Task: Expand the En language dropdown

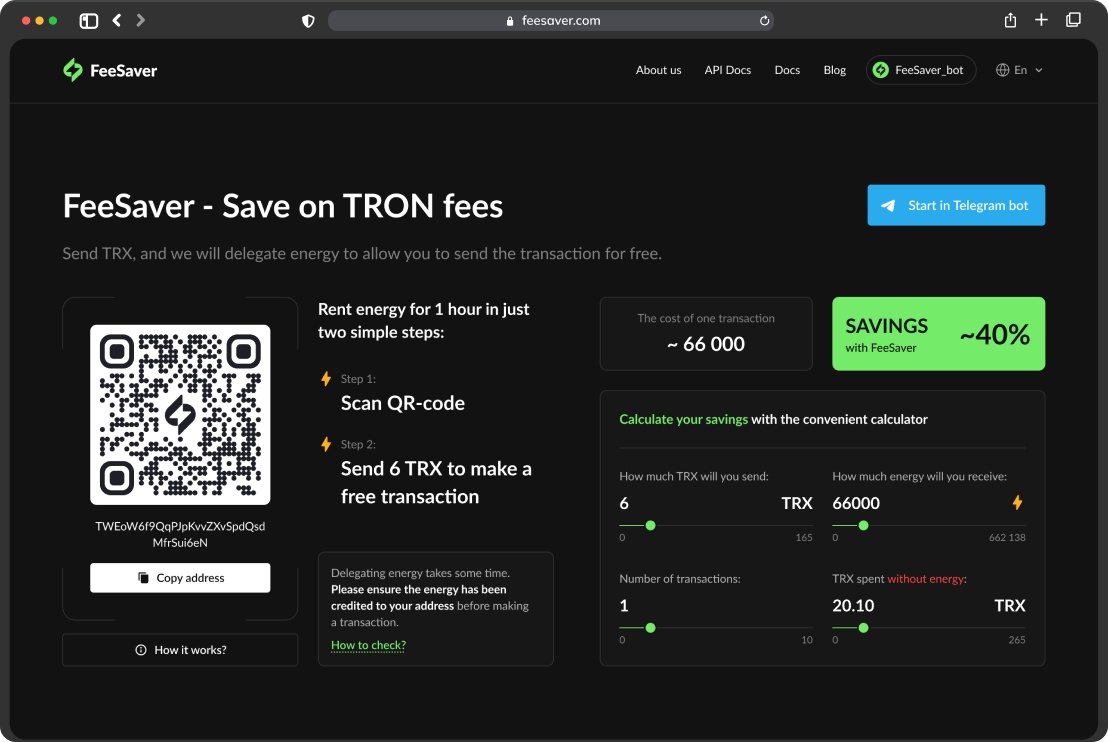Action: coord(1019,70)
